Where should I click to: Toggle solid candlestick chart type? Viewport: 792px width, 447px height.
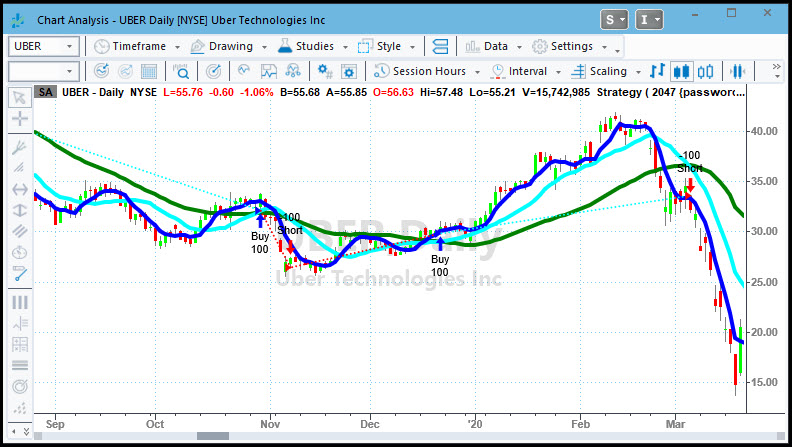tap(681, 71)
